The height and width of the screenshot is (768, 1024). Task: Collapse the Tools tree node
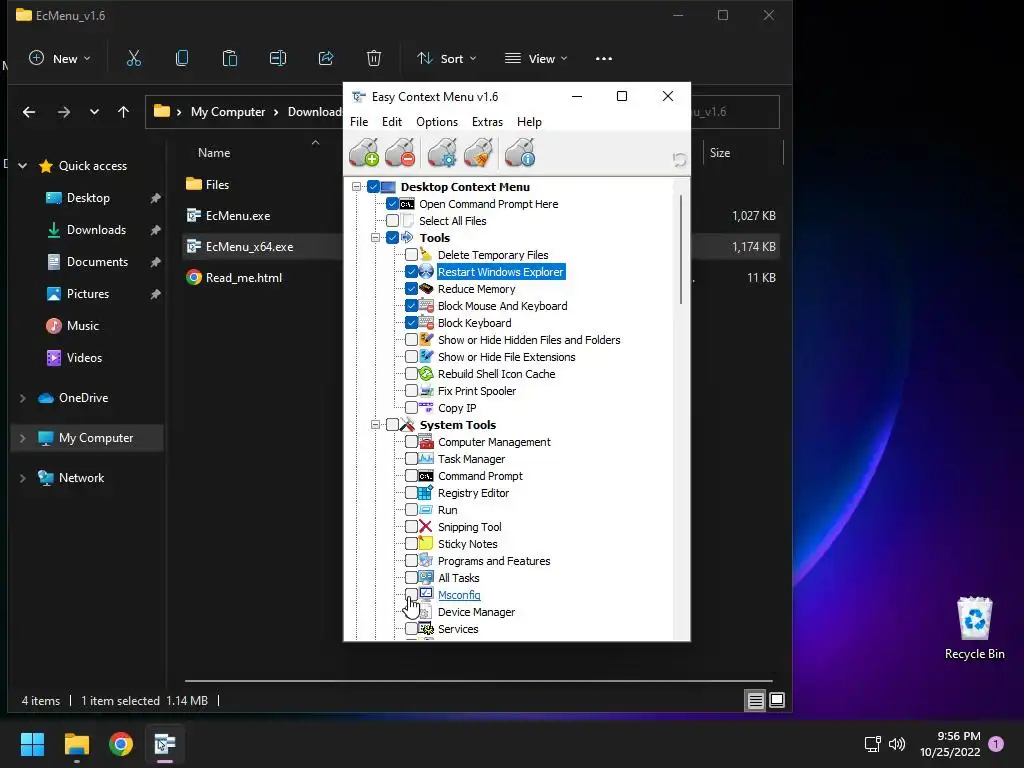[376, 238]
